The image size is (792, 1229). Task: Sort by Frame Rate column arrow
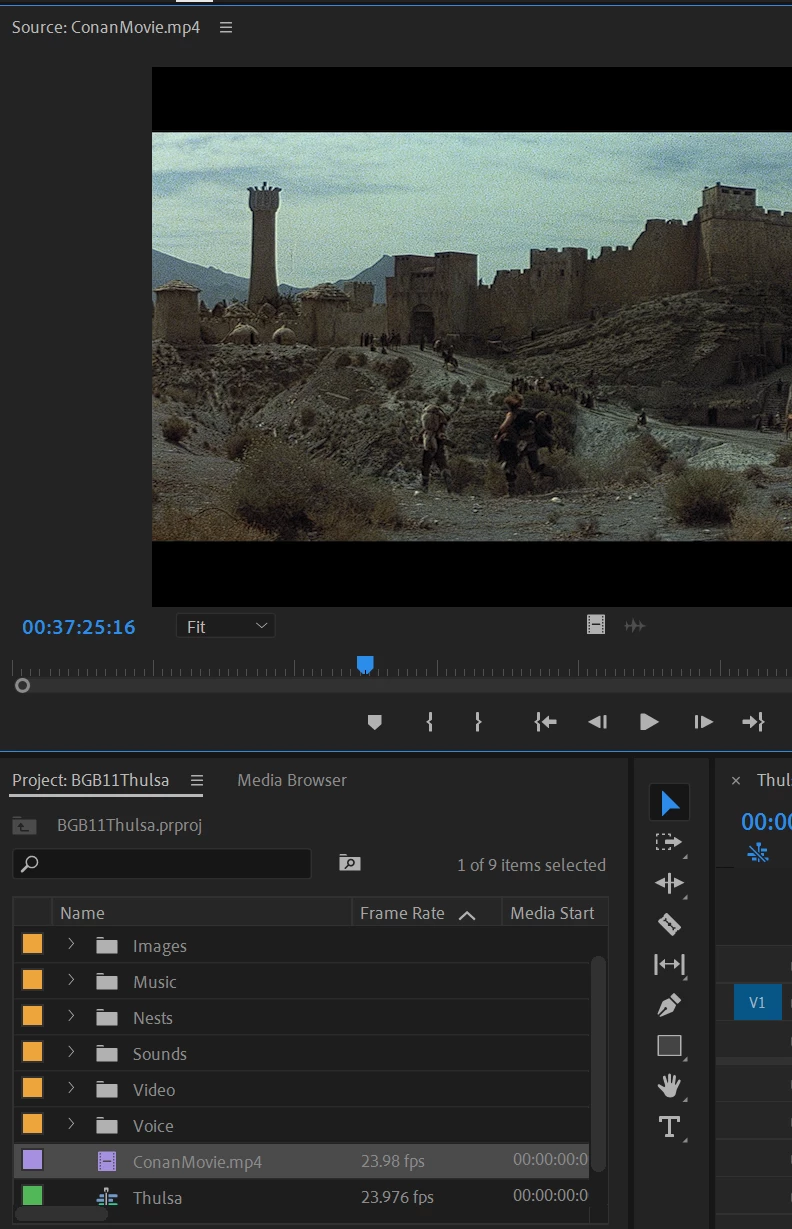tap(466, 914)
